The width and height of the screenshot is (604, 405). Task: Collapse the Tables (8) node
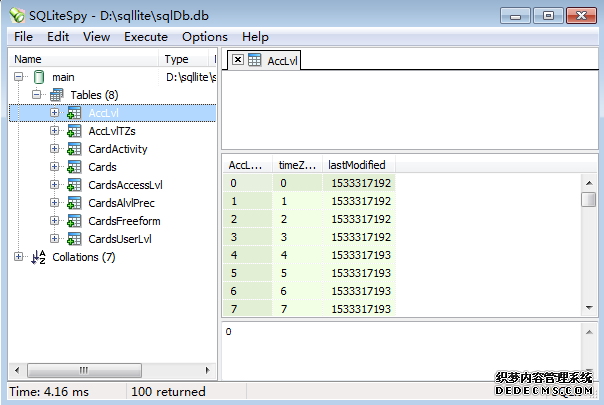[x=37, y=95]
